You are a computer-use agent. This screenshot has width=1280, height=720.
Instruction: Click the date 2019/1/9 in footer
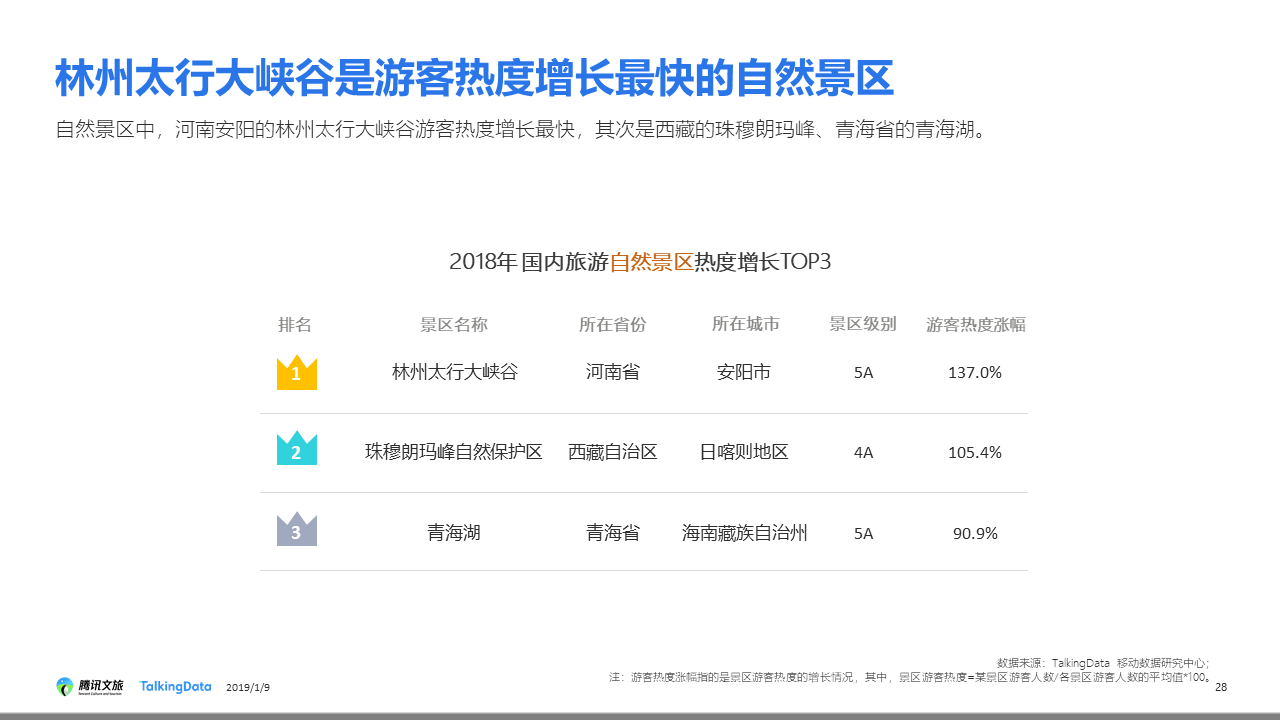tap(248, 688)
